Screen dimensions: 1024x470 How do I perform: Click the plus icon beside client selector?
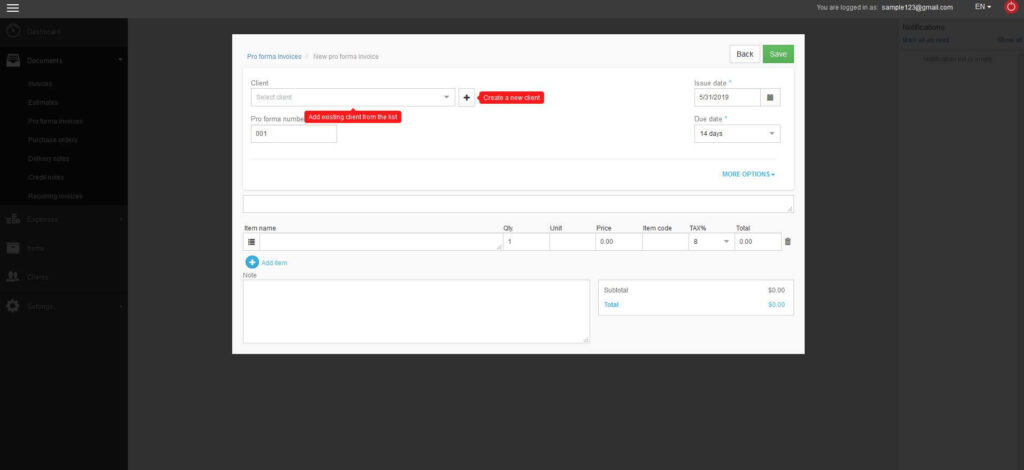coord(466,97)
